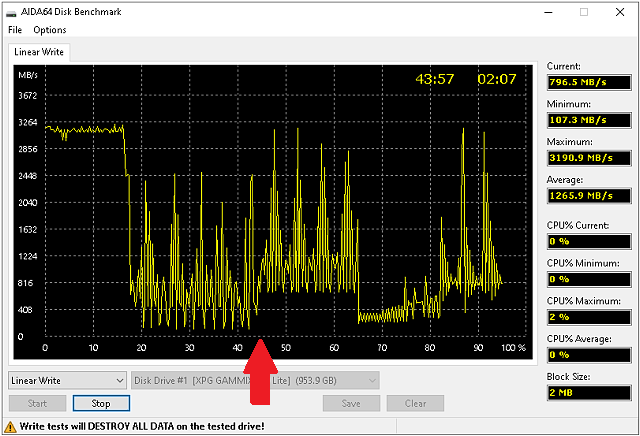
Task: Expand the Linear Write test type dropdown
Action: (x=67, y=380)
